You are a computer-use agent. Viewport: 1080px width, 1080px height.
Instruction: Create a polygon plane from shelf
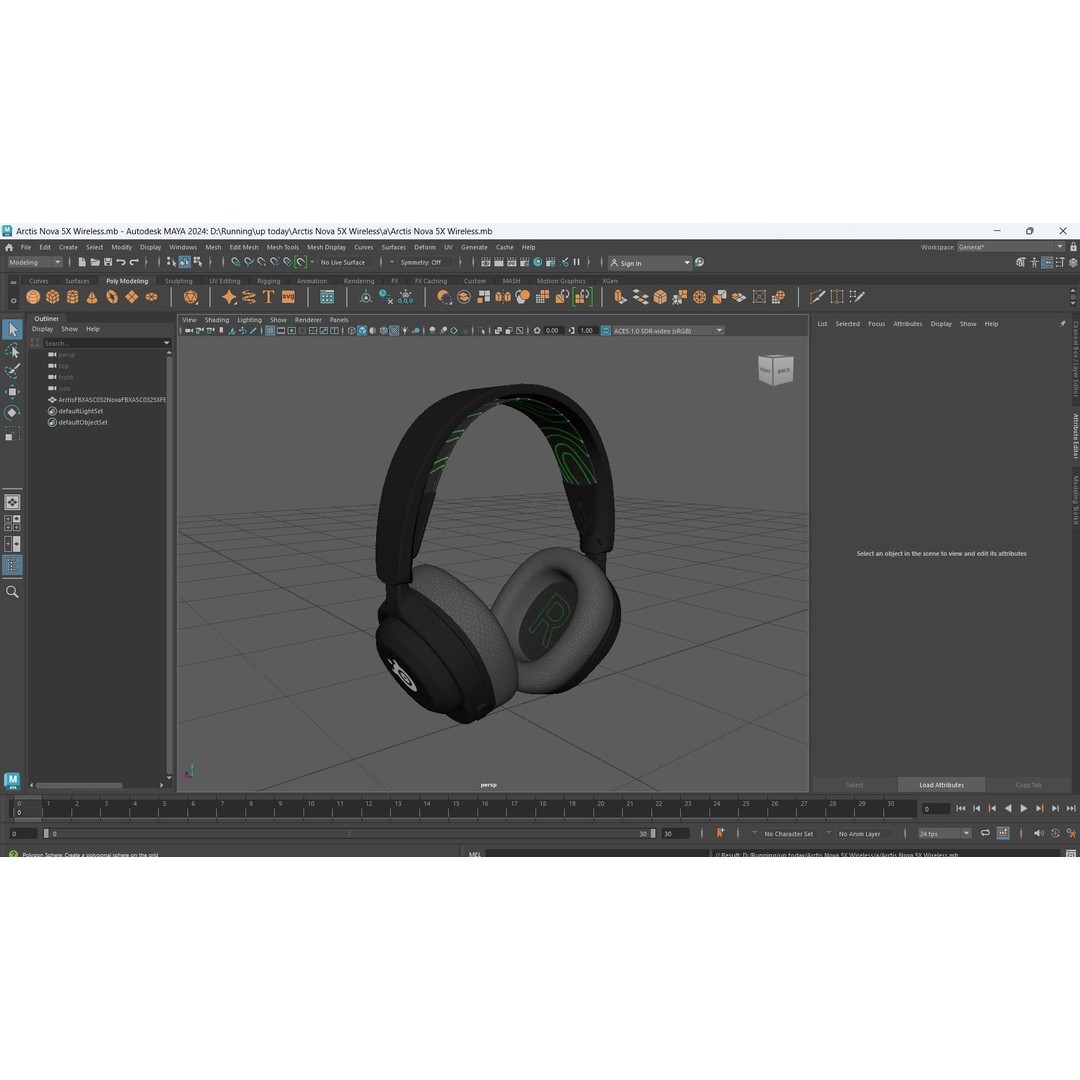132,297
